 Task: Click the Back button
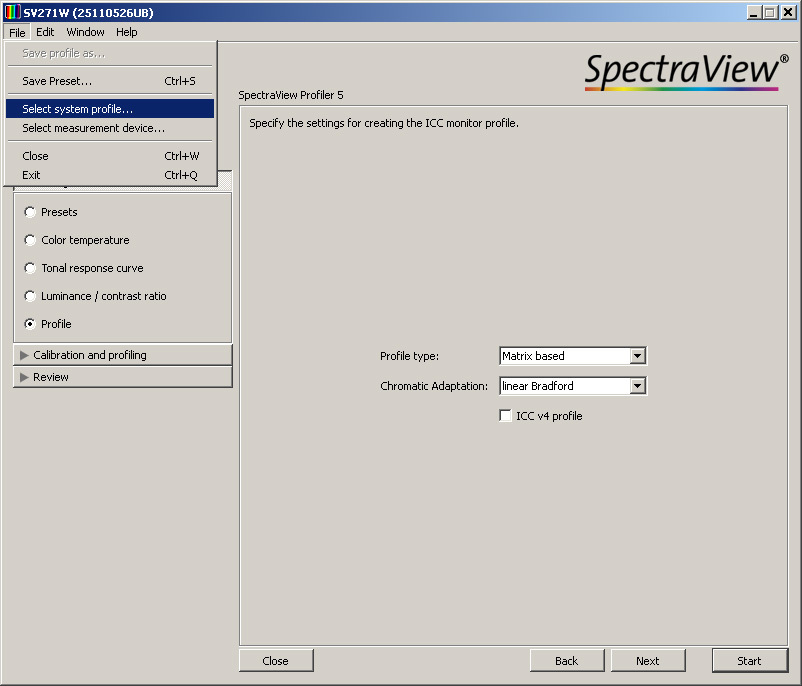click(x=567, y=660)
